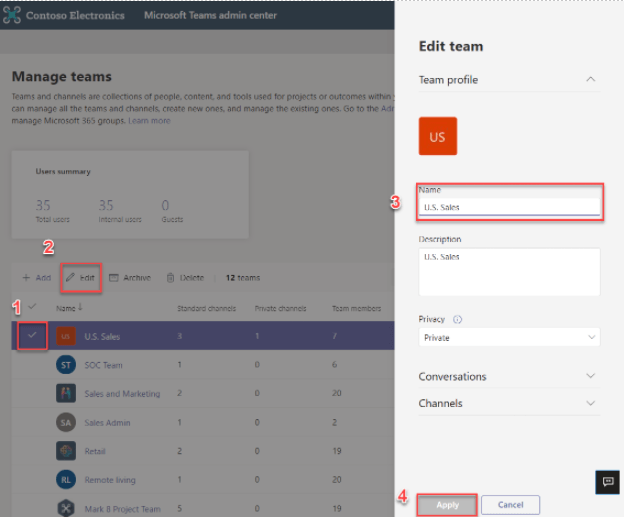Click the Standard channels column header
This screenshot has height=517, width=624.
pos(207,308)
